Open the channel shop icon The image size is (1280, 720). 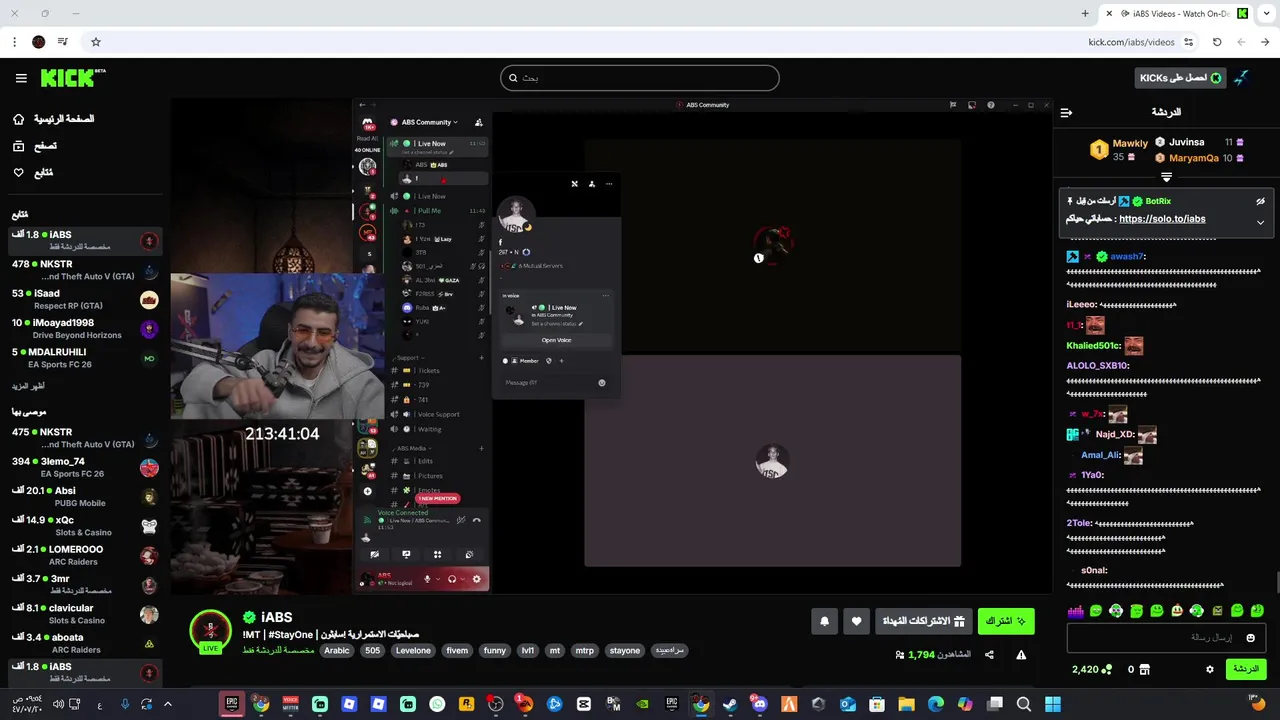click(x=1145, y=669)
